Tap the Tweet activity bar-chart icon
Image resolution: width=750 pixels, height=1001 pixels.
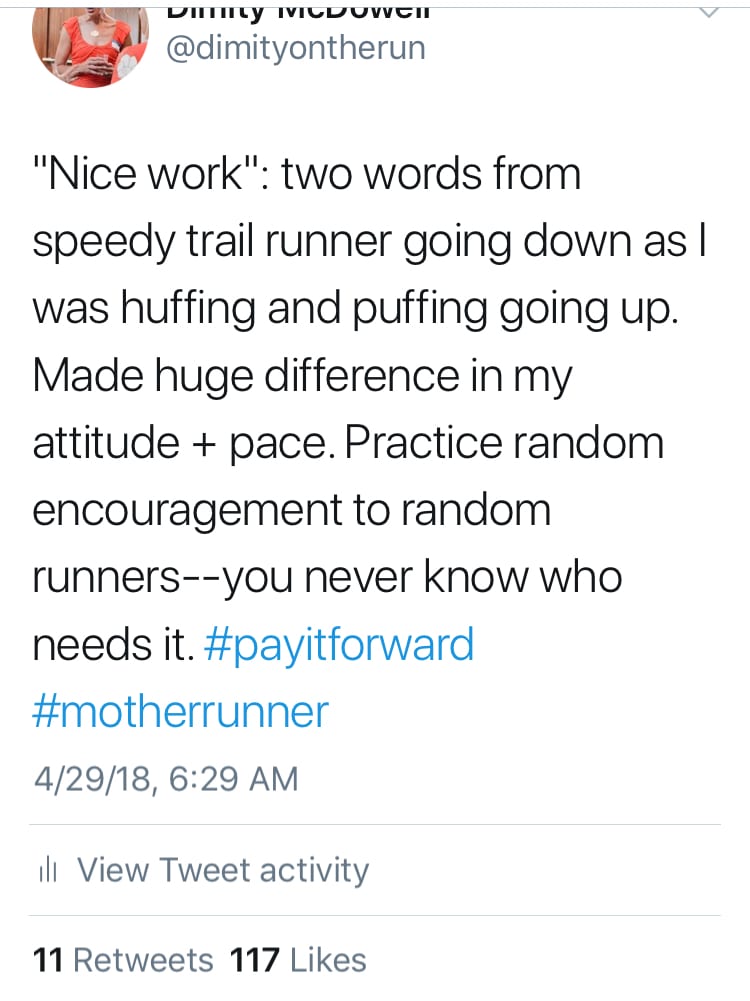tap(45, 871)
